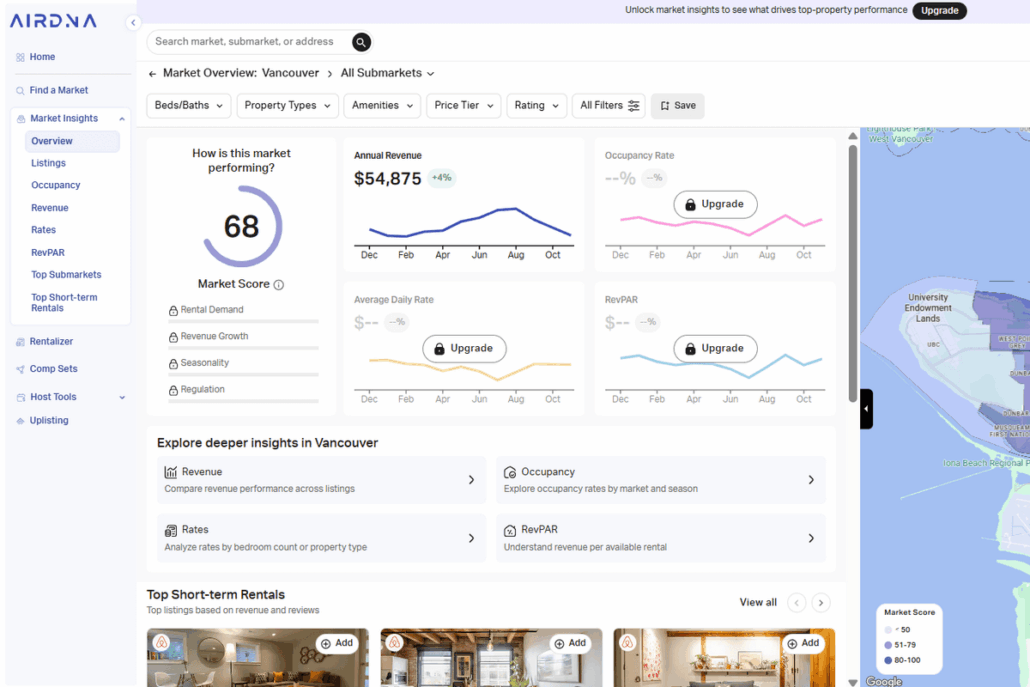Viewport: 1030px width, 687px height.
Task: Click the 80-100 Market Score legend swatch
Action: (888, 660)
